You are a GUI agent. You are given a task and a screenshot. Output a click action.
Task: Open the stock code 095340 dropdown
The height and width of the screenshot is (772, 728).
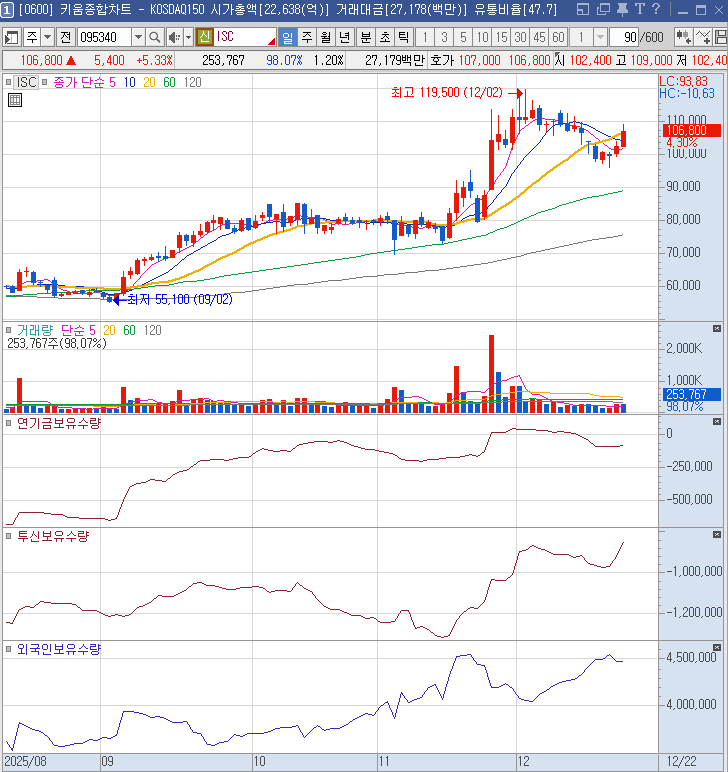coord(137,37)
